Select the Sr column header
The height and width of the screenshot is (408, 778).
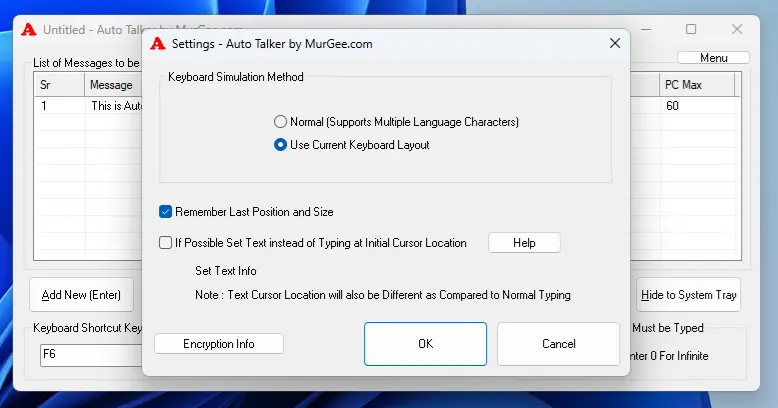60,85
